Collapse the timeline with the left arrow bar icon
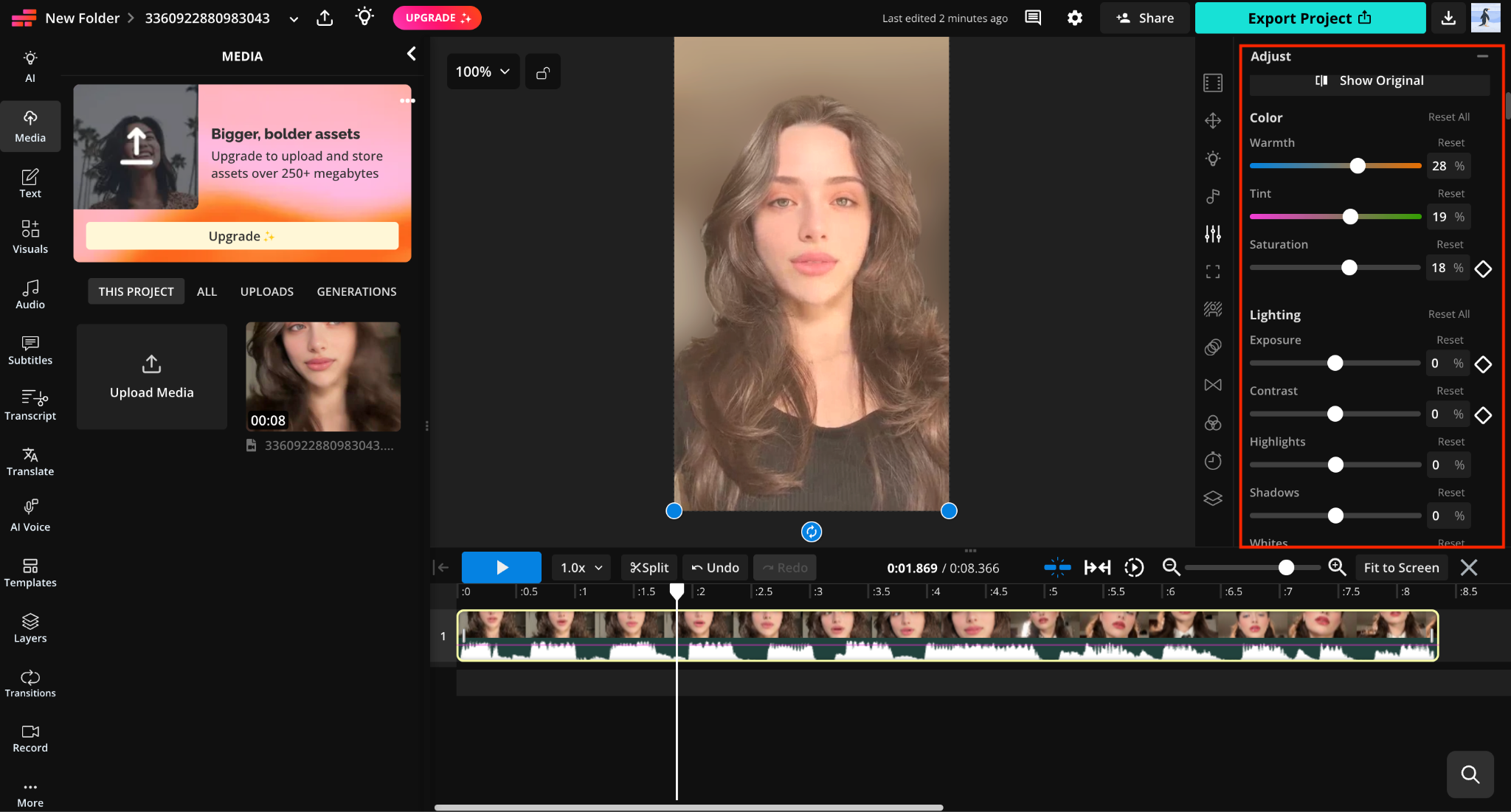 pos(441,567)
